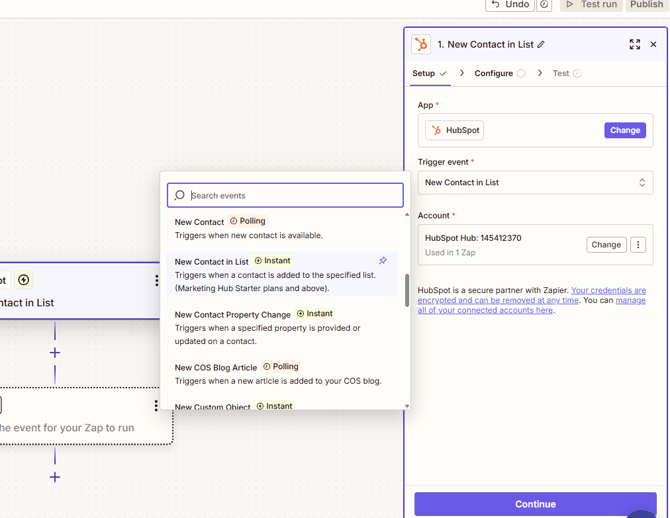Image resolution: width=670 pixels, height=518 pixels.
Task: Focus the Search events field
Action: [x=285, y=195]
